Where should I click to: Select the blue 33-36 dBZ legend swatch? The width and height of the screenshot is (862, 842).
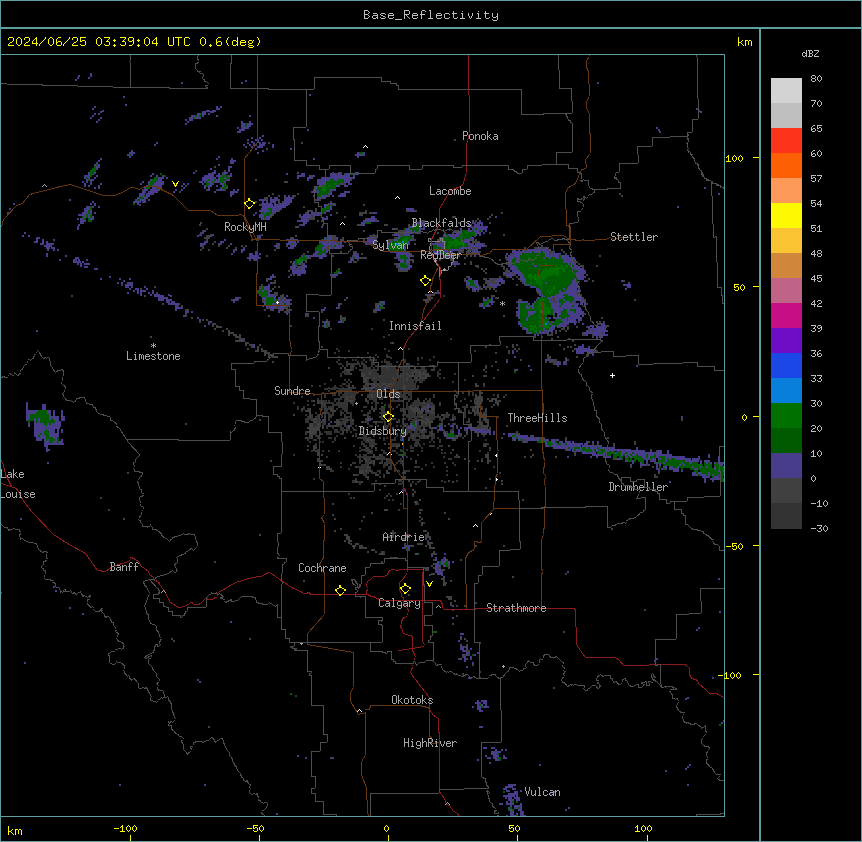[786, 365]
